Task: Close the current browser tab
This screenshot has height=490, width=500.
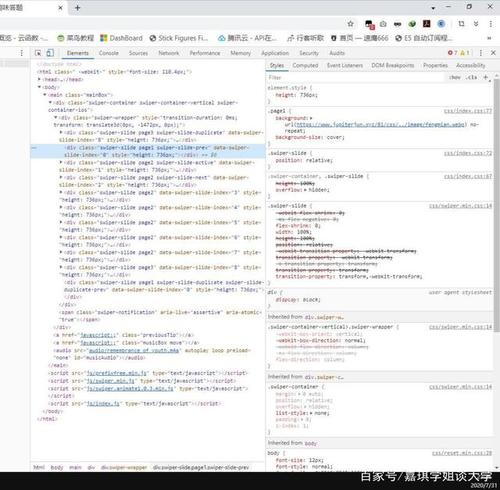Action: 60,8
